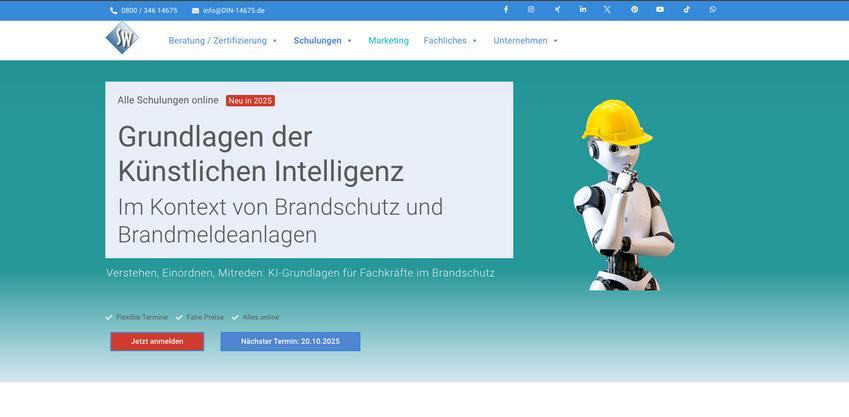This screenshot has width=849, height=417.
Task: Click the Alles online label
Action: pos(261,317)
